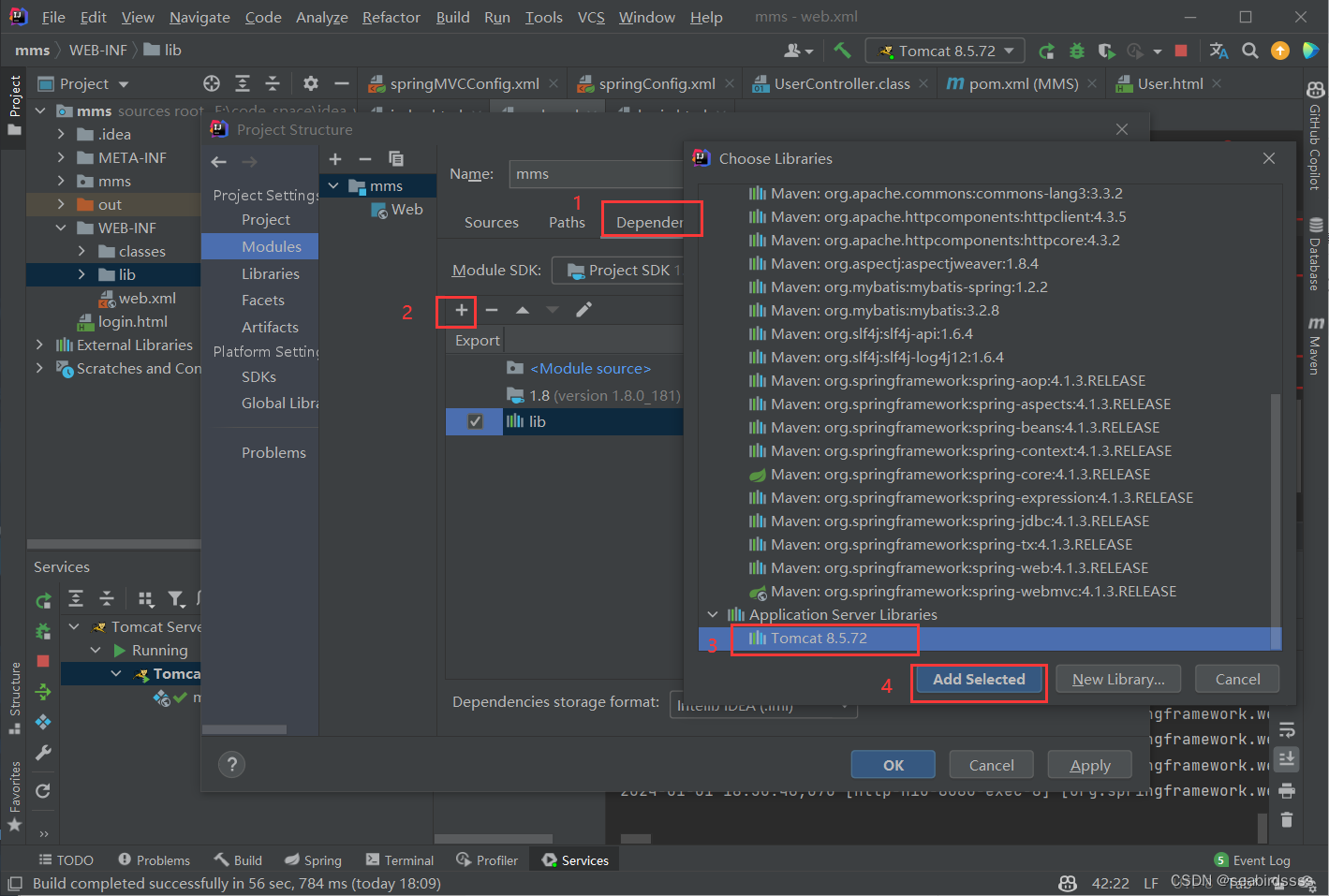Click the module Name input field

[x=596, y=174]
